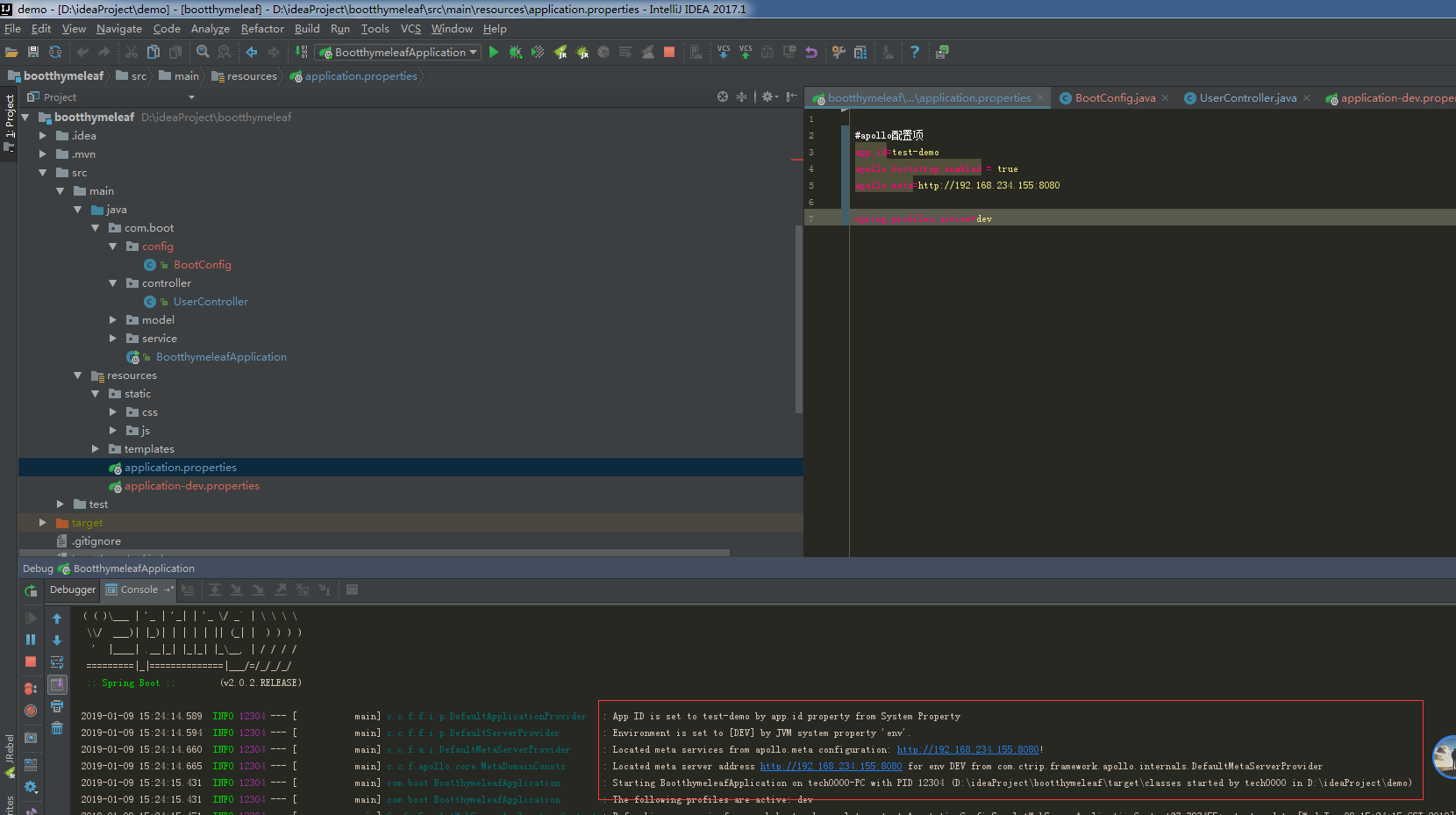The height and width of the screenshot is (815, 1456).
Task: Switch to the BootConfig.java tab
Action: pos(1115,97)
